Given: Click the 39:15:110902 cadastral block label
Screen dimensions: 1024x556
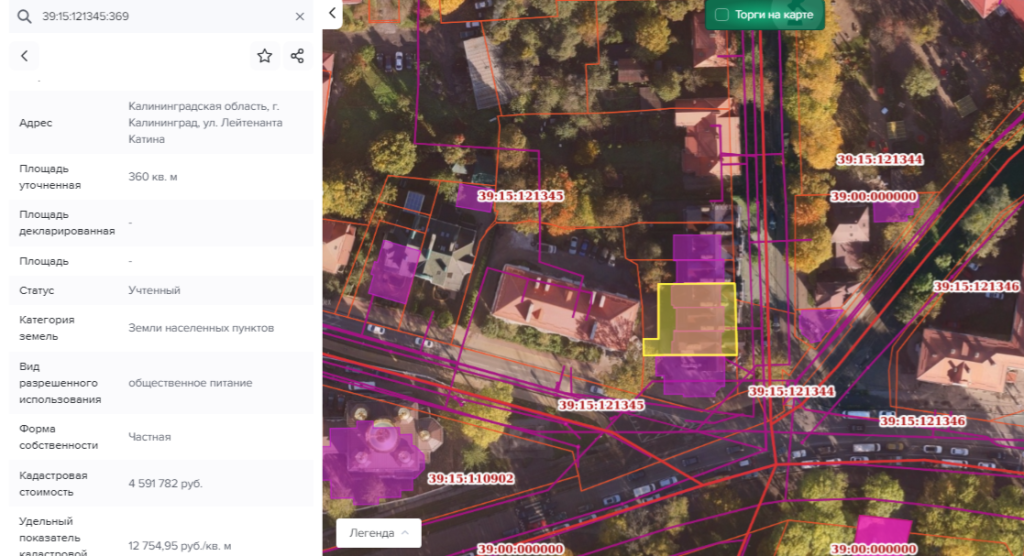Looking at the screenshot, I should [x=471, y=479].
